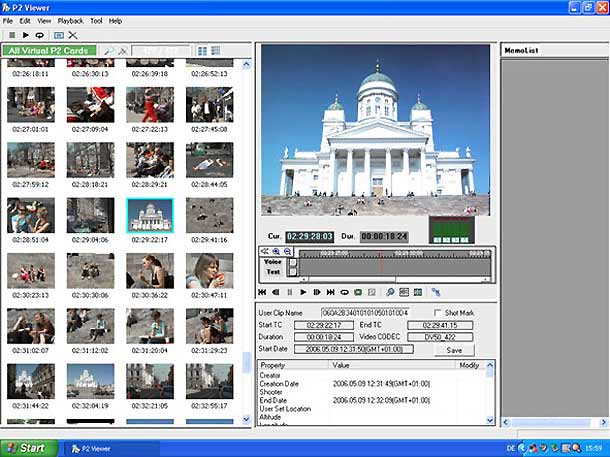The width and height of the screenshot is (610, 457).
Task: Jump to clip start in player controls
Action: click(x=262, y=292)
